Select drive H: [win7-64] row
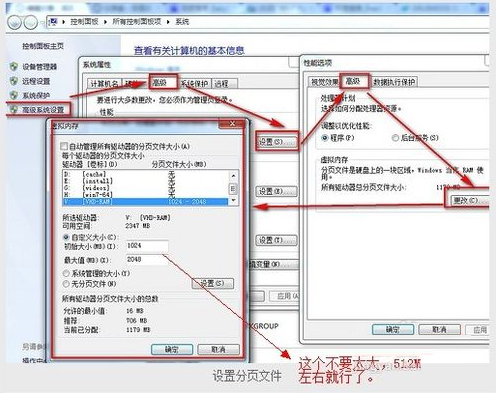496x393 pixels. (145, 195)
